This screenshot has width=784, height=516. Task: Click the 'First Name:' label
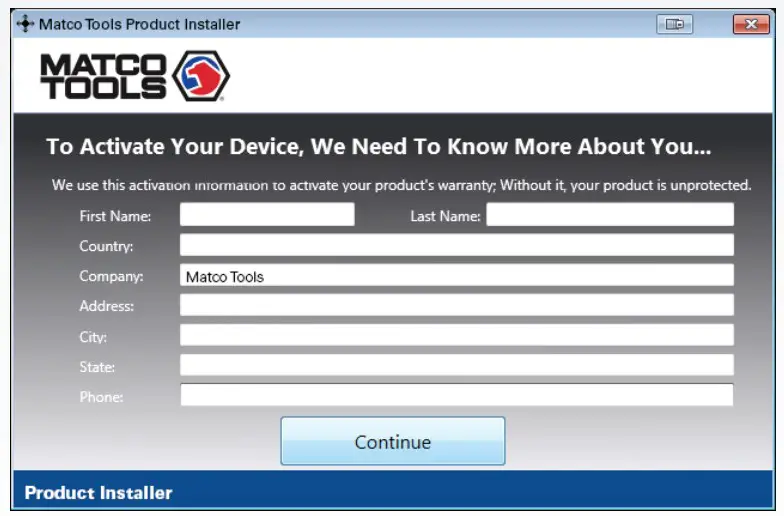(115, 216)
